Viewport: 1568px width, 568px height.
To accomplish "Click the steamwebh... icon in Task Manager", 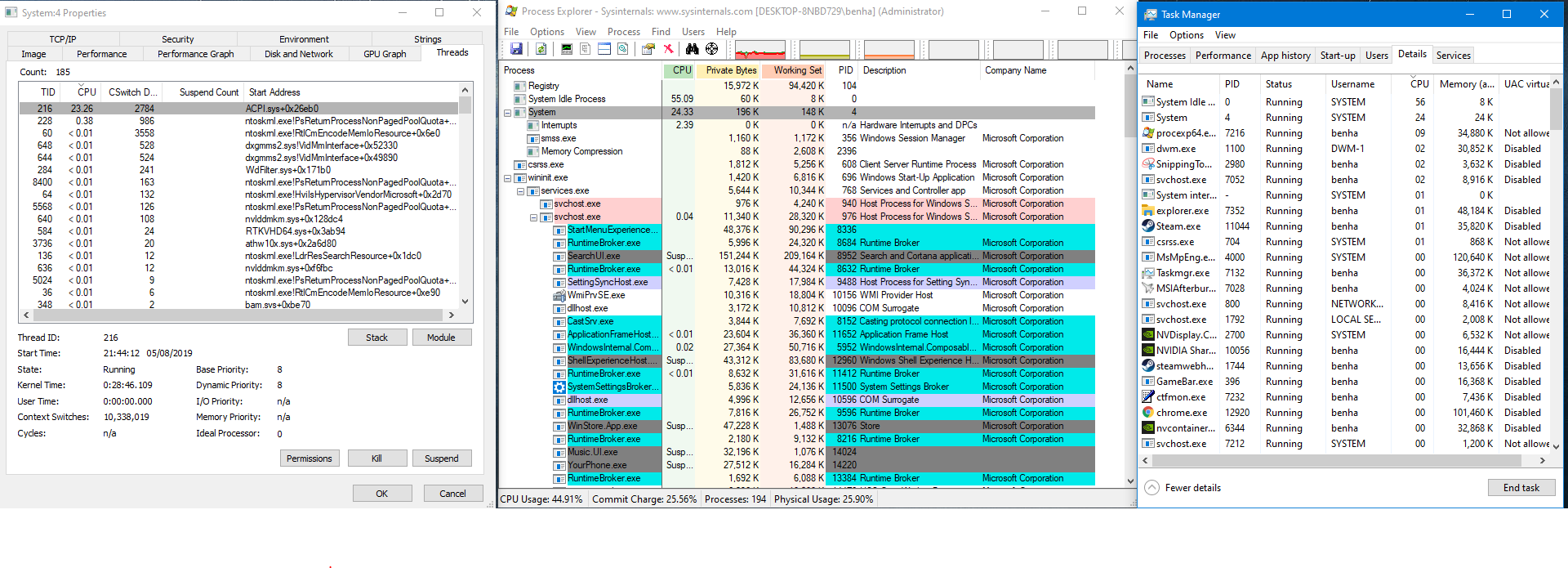I will (x=1148, y=366).
